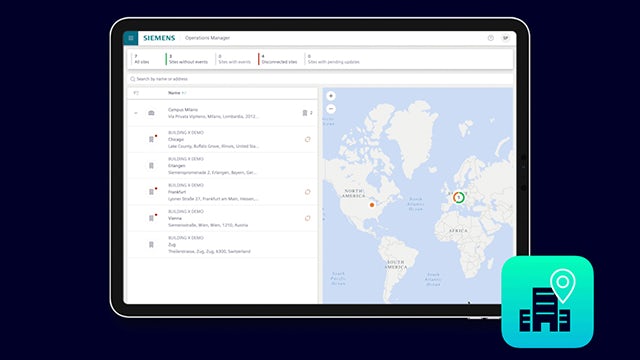Open the Chicago site name

click(x=176, y=140)
